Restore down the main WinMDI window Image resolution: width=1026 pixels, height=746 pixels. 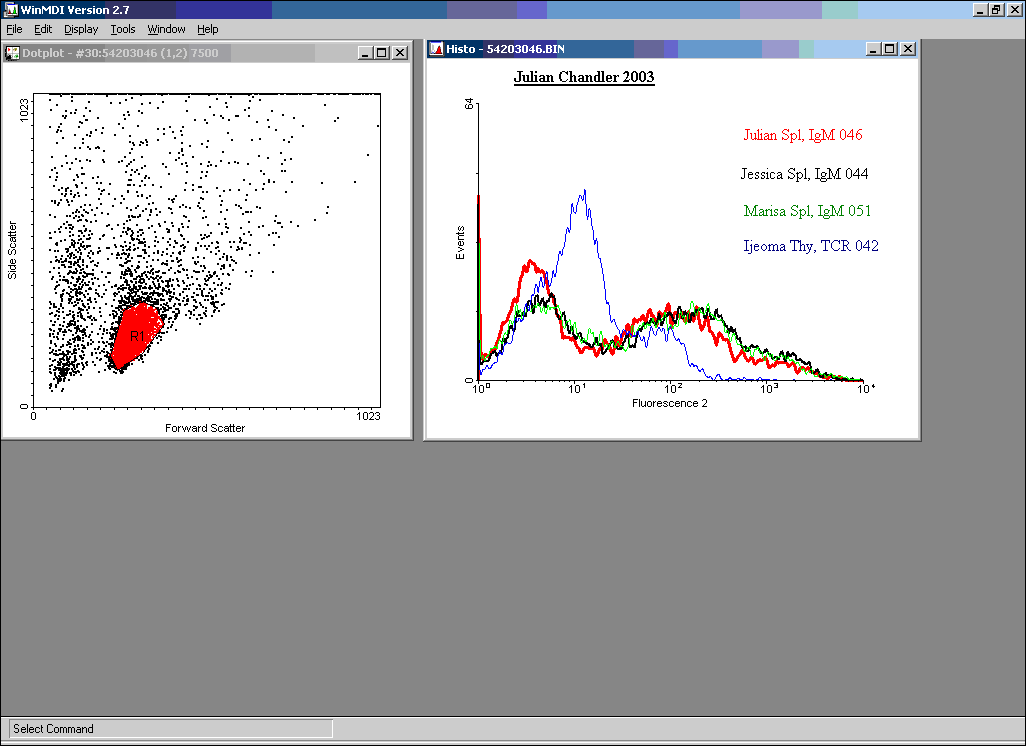(x=996, y=9)
